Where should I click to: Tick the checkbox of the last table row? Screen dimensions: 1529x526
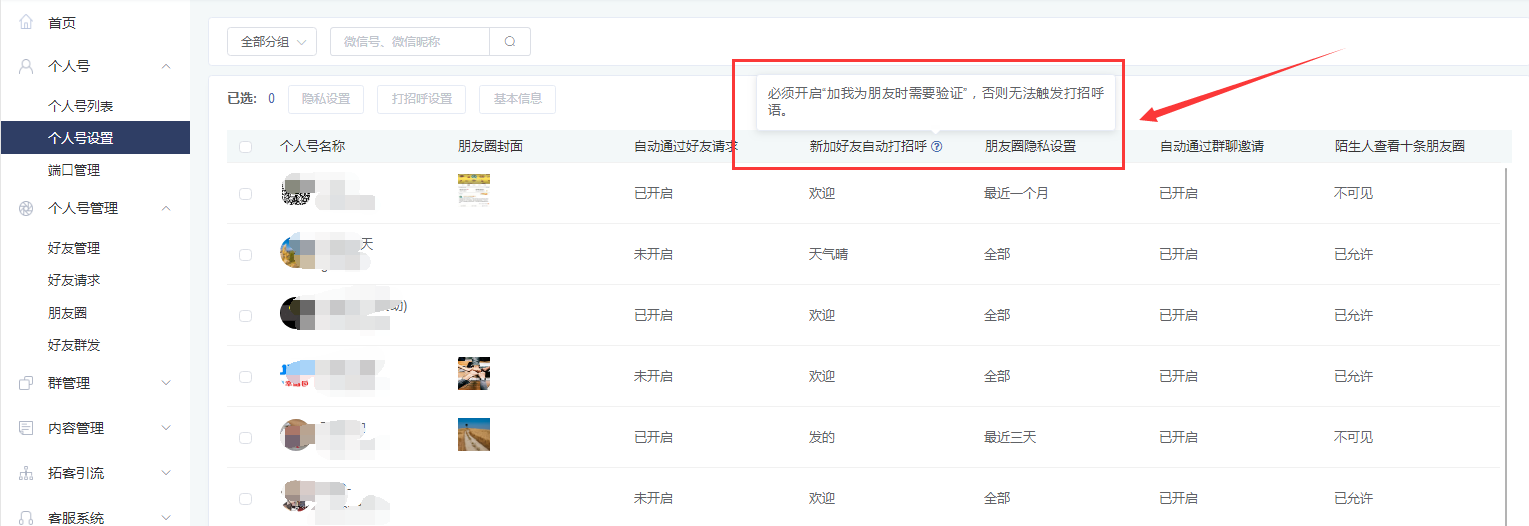(246, 499)
